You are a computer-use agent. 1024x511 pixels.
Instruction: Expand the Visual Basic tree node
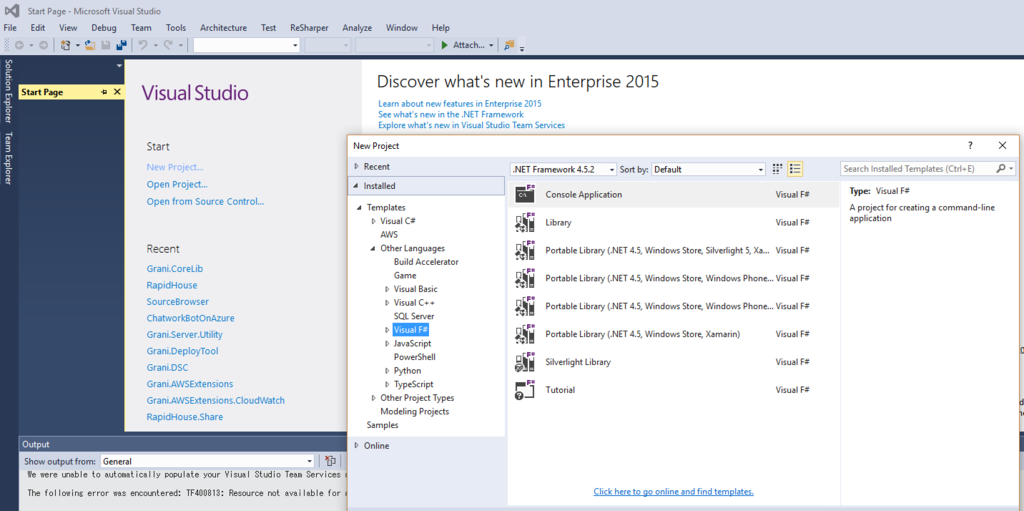387,289
